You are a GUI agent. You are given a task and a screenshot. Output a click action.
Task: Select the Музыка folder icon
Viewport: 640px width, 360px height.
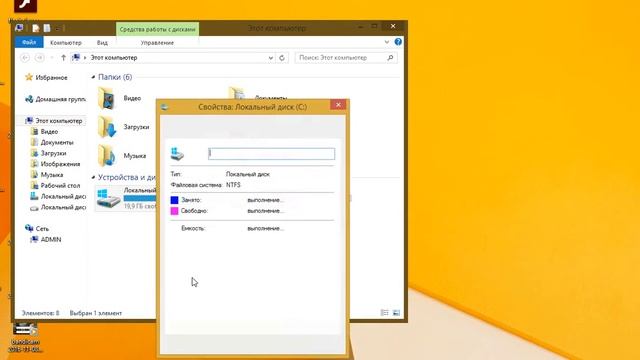coord(107,156)
